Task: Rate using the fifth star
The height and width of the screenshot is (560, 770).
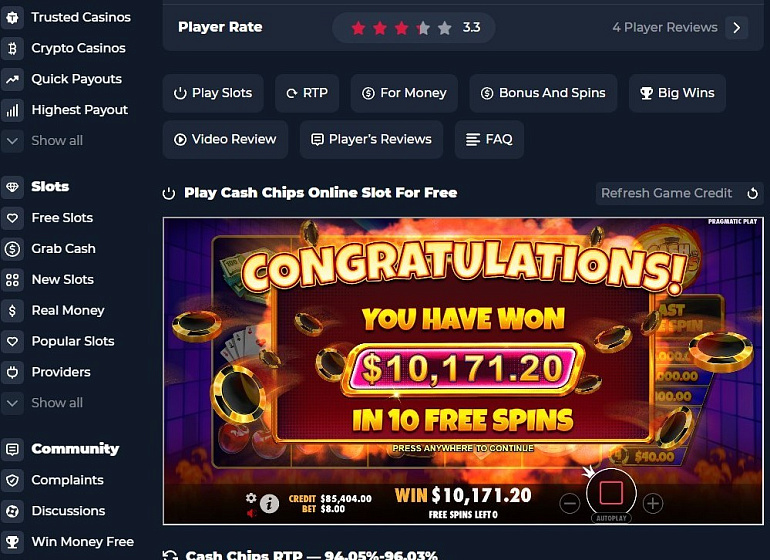Action: 445,28
